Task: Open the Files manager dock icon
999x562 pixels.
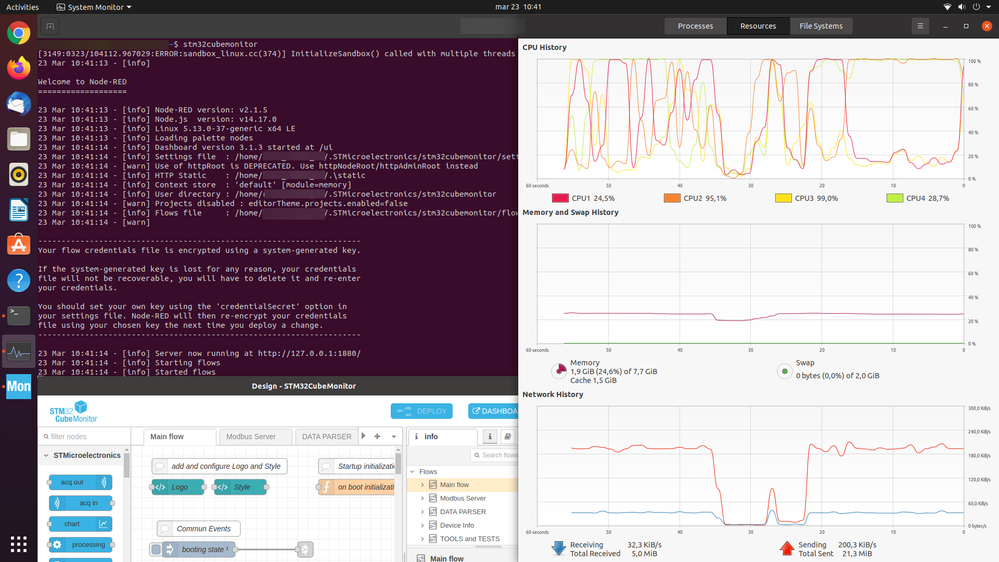Action: click(x=18, y=139)
